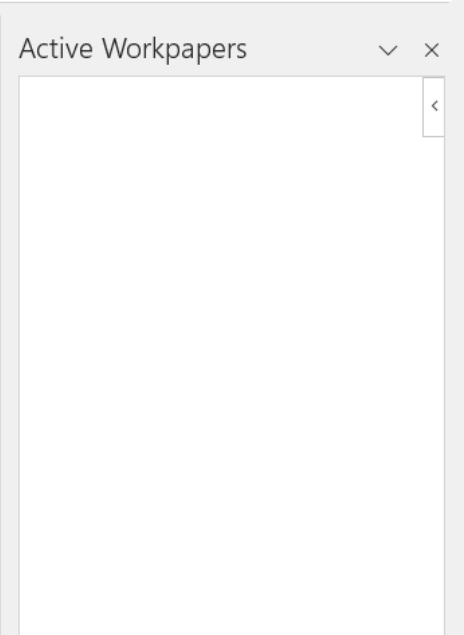Click the word Active in the pane title
464x635 pixels.
[x=56, y=49]
